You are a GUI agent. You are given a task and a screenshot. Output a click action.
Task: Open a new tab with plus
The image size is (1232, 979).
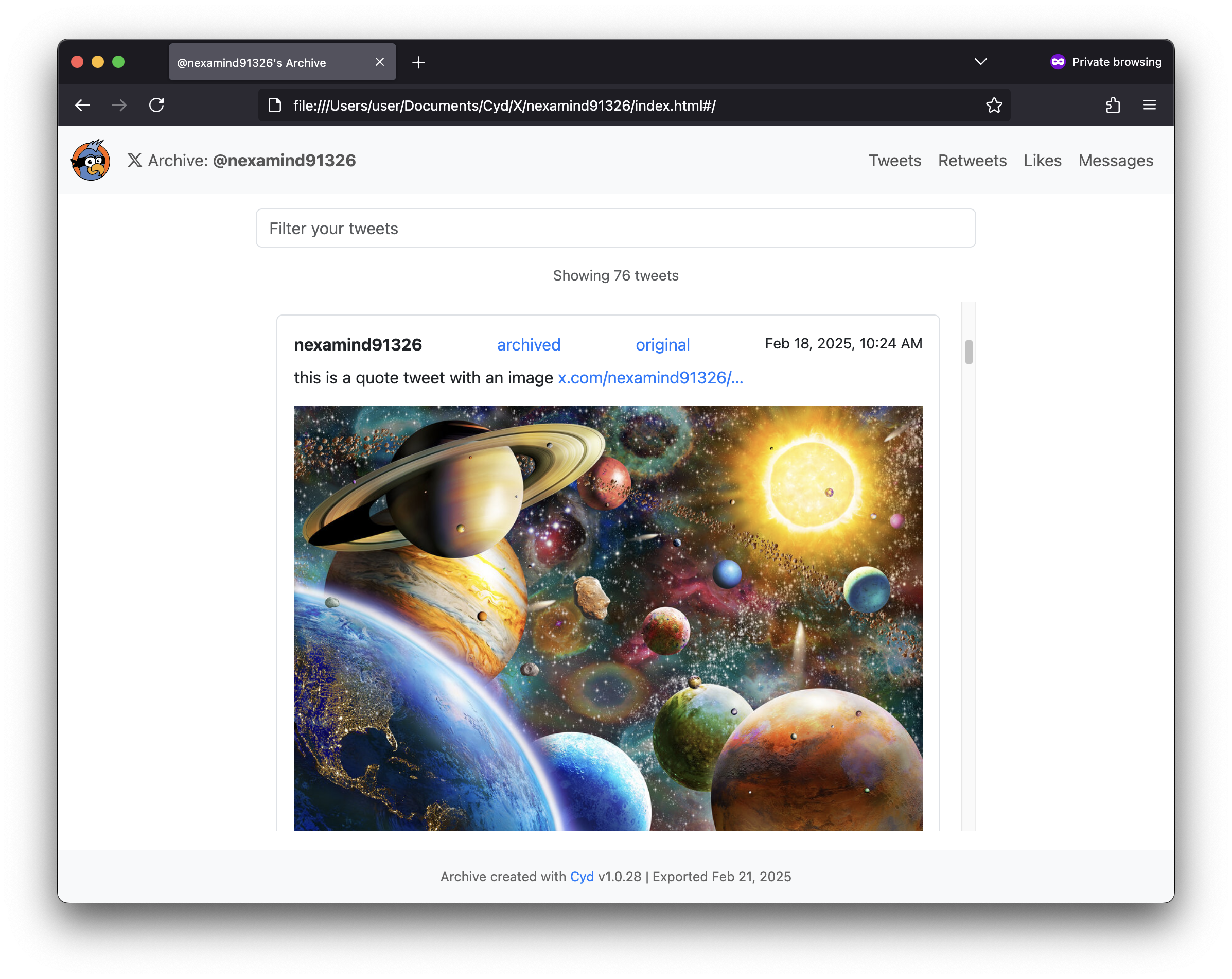pos(418,62)
